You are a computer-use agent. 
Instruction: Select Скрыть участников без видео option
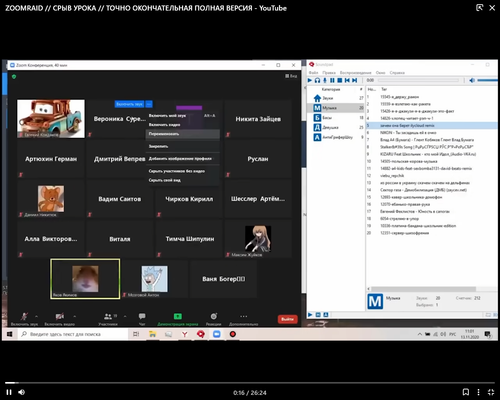[183, 171]
